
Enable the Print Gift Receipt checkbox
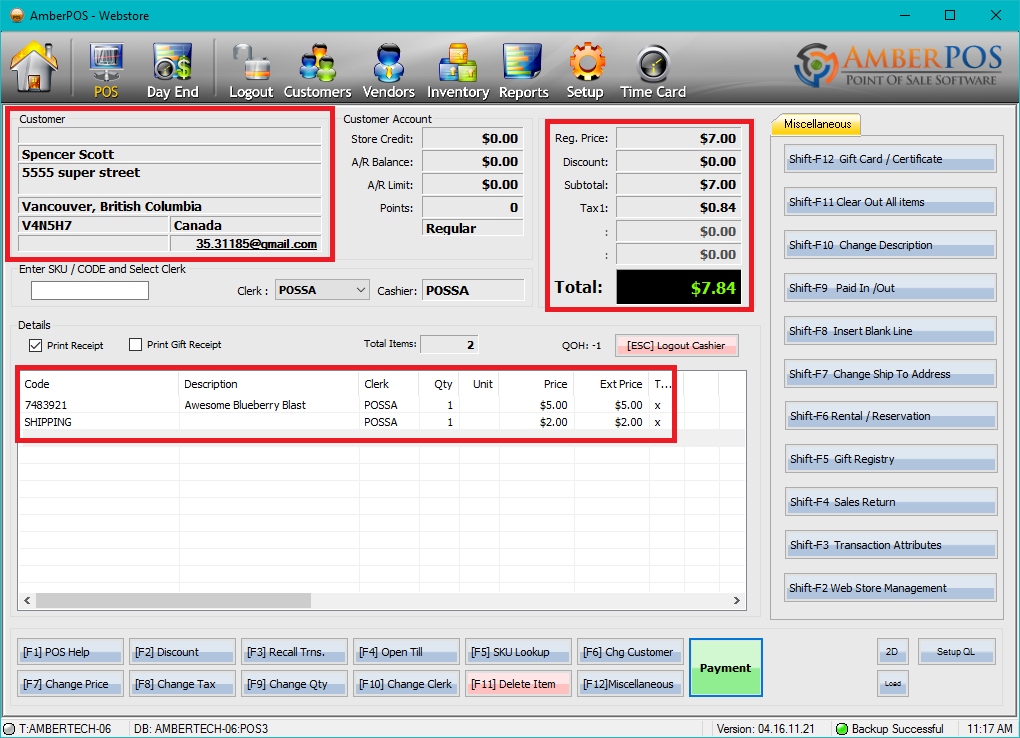(135, 344)
